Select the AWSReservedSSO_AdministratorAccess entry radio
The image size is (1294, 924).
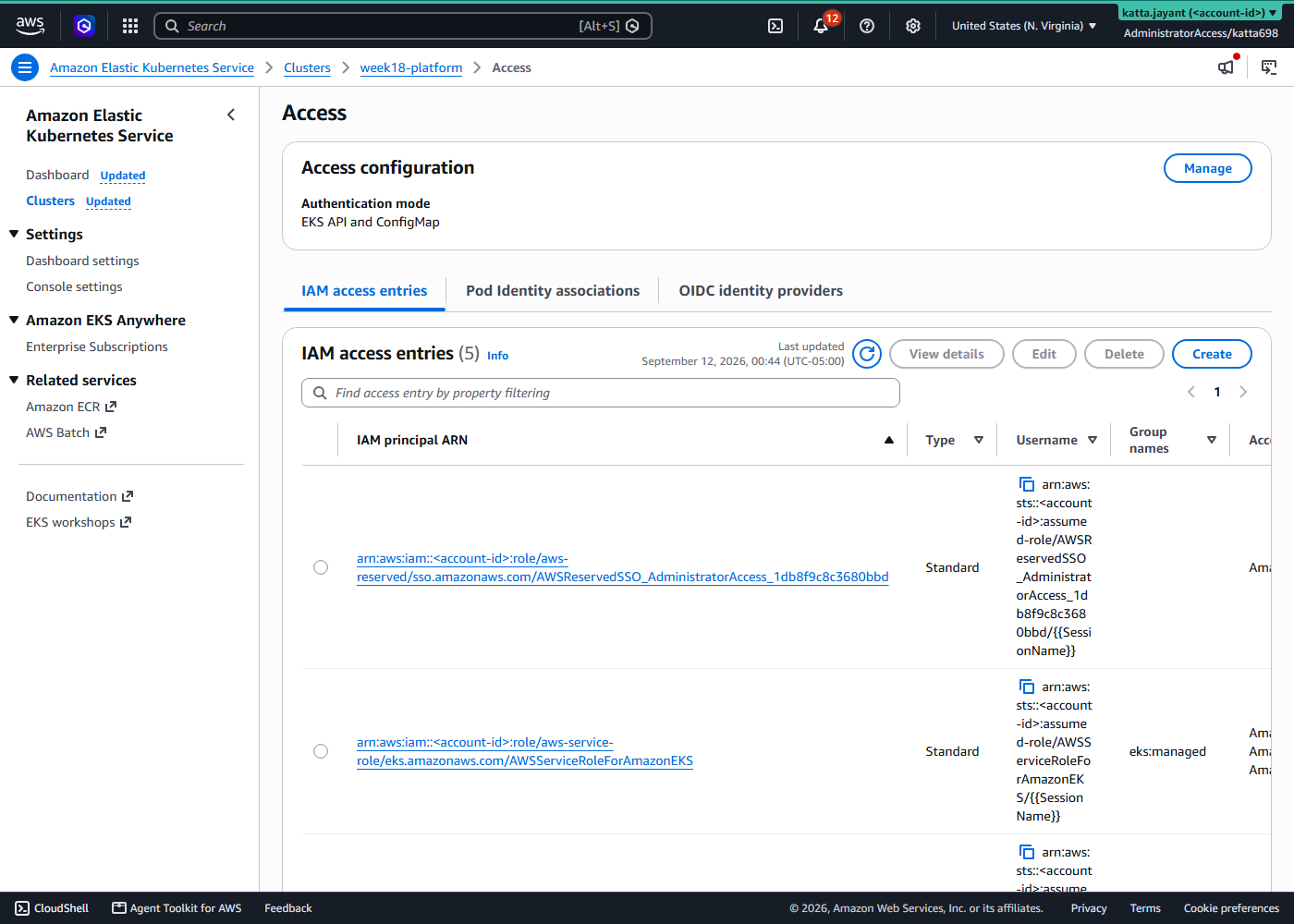[x=321, y=567]
